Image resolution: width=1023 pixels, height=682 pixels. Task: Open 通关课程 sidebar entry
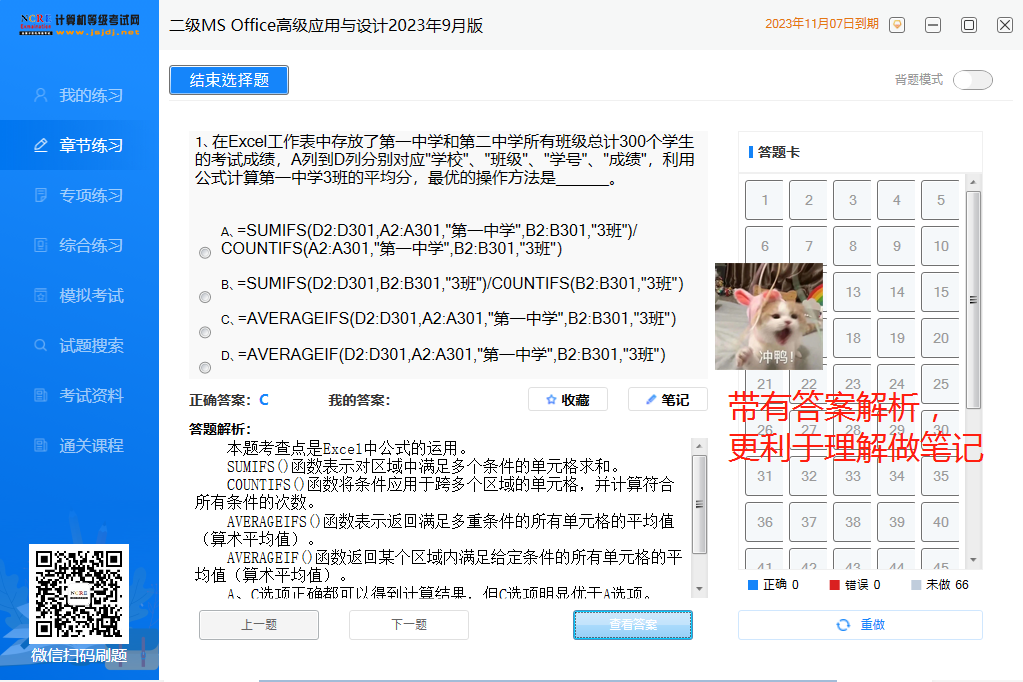(79, 446)
